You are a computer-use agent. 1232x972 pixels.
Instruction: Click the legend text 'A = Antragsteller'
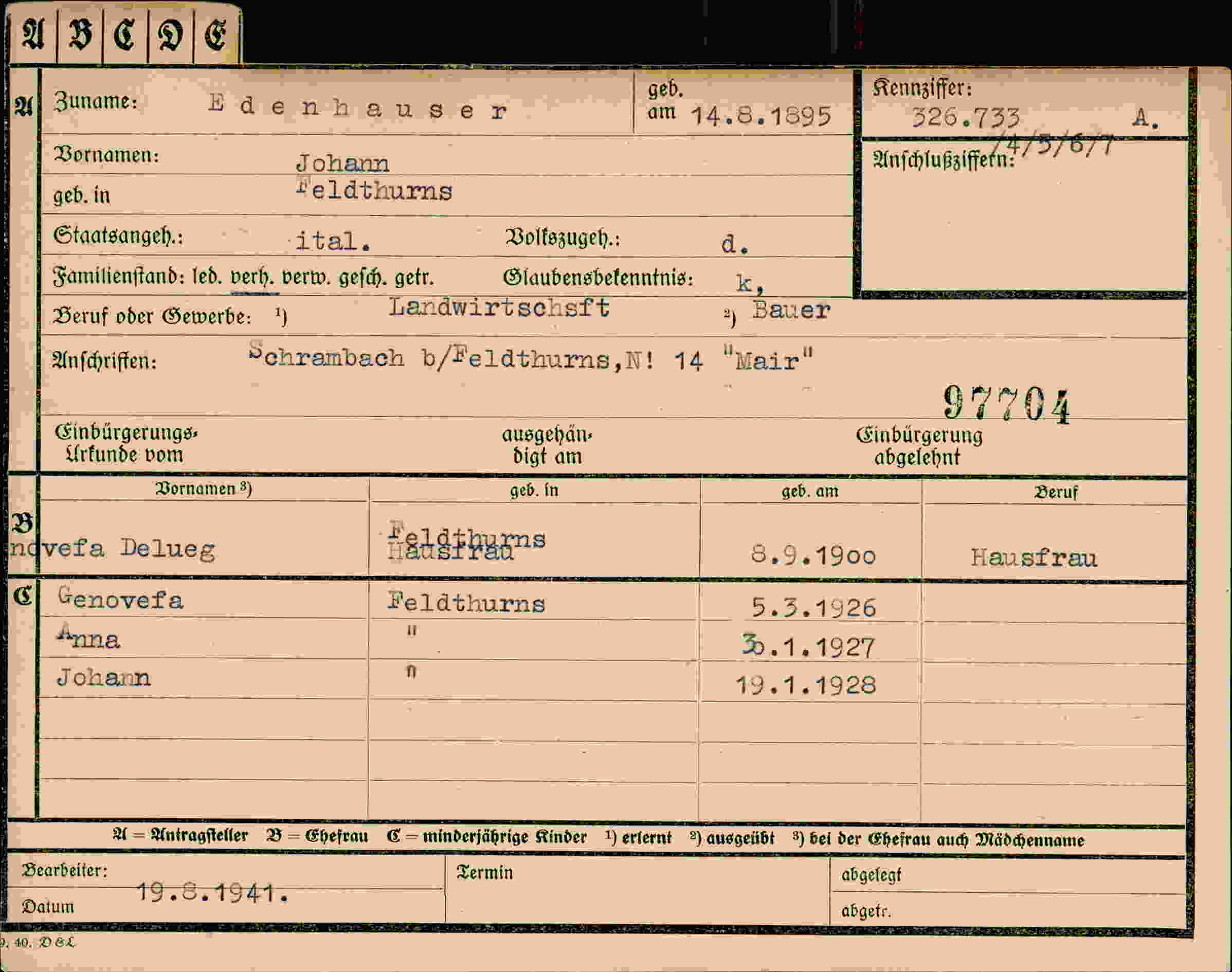point(180,835)
